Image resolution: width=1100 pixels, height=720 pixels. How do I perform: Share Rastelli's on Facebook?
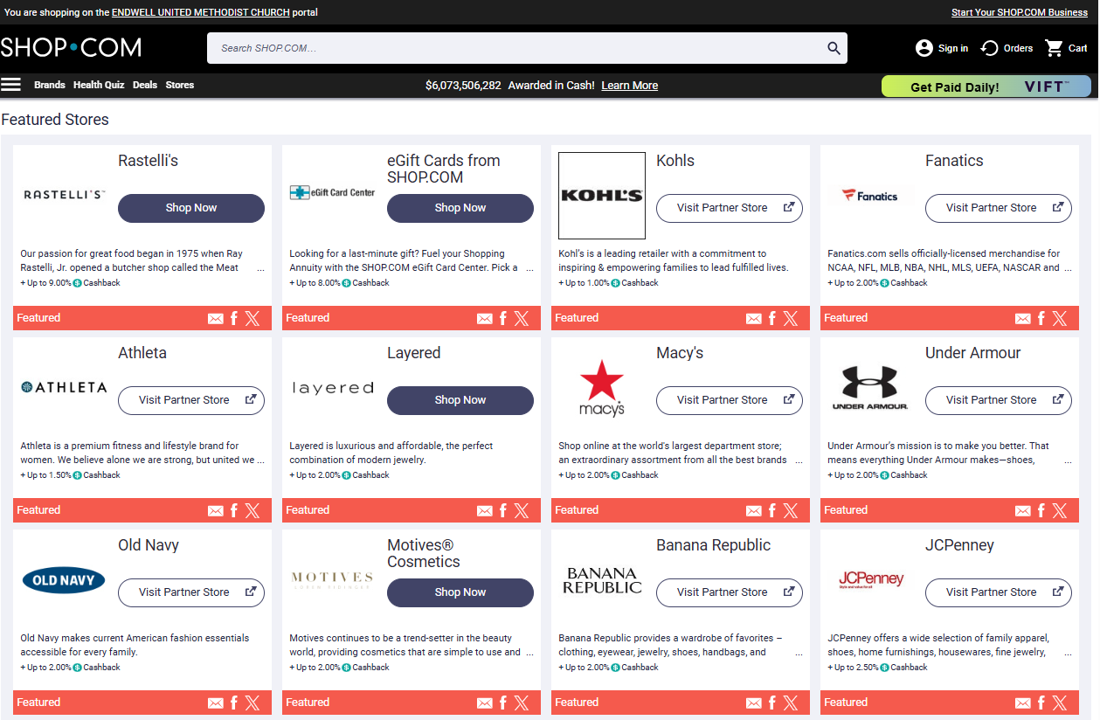tap(234, 319)
